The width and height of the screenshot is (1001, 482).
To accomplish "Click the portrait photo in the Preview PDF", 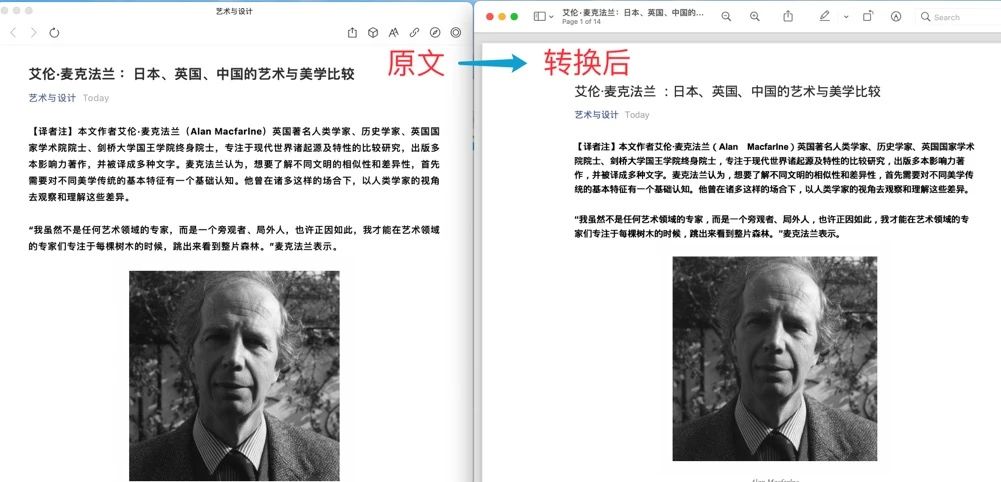I will 774,358.
